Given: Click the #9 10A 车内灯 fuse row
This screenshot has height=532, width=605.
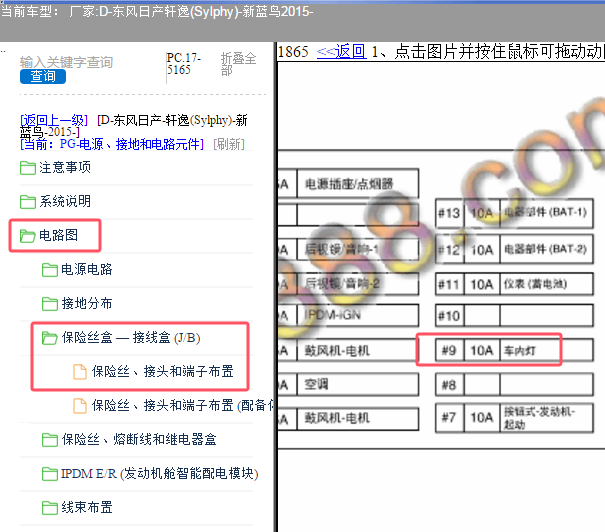Looking at the screenshot, I should point(514,350).
